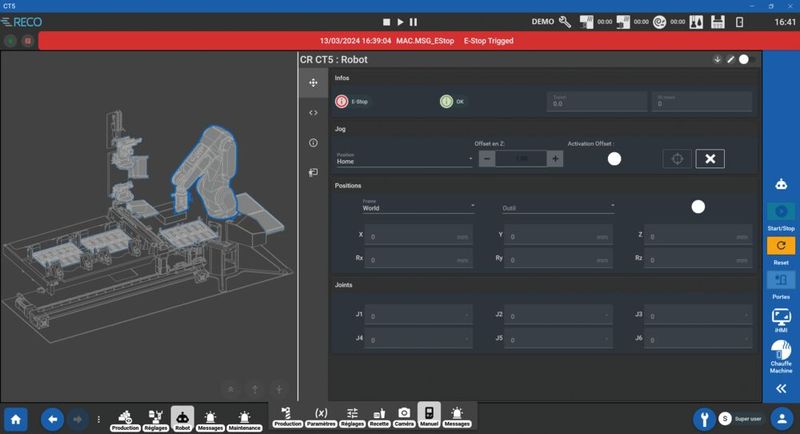The height and width of the screenshot is (434, 800).
Task: Toggle the switch in Positions section
Action: pyautogui.click(x=698, y=206)
